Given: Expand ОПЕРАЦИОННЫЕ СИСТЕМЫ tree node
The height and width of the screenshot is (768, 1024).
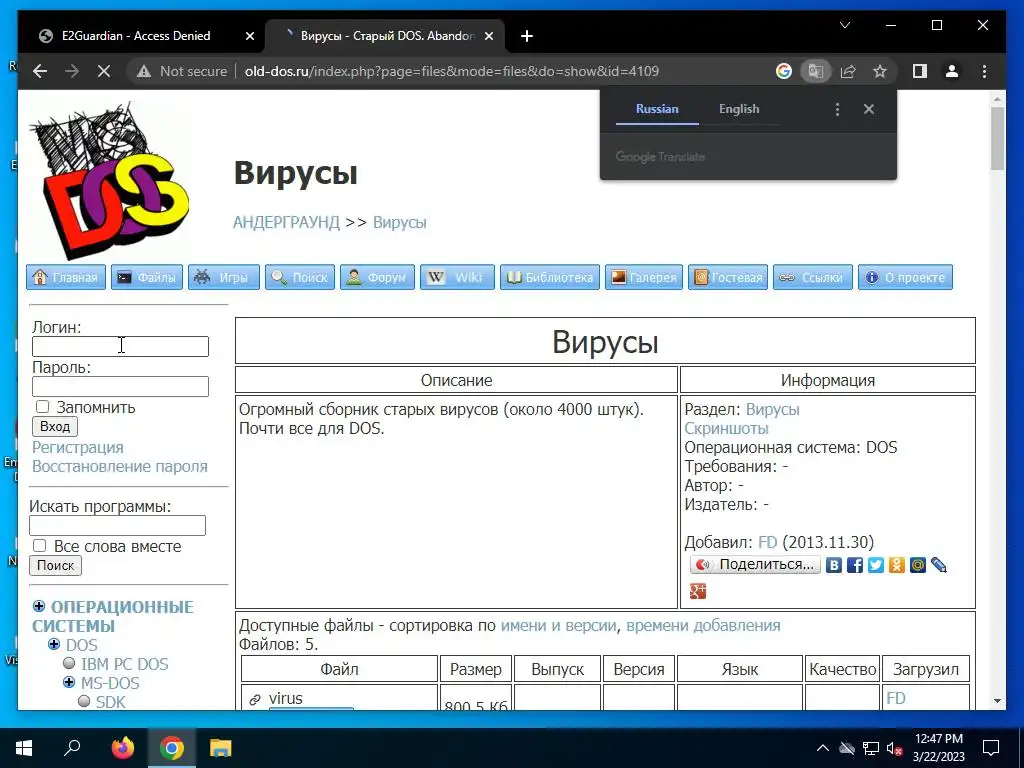Looking at the screenshot, I should click(x=39, y=607).
